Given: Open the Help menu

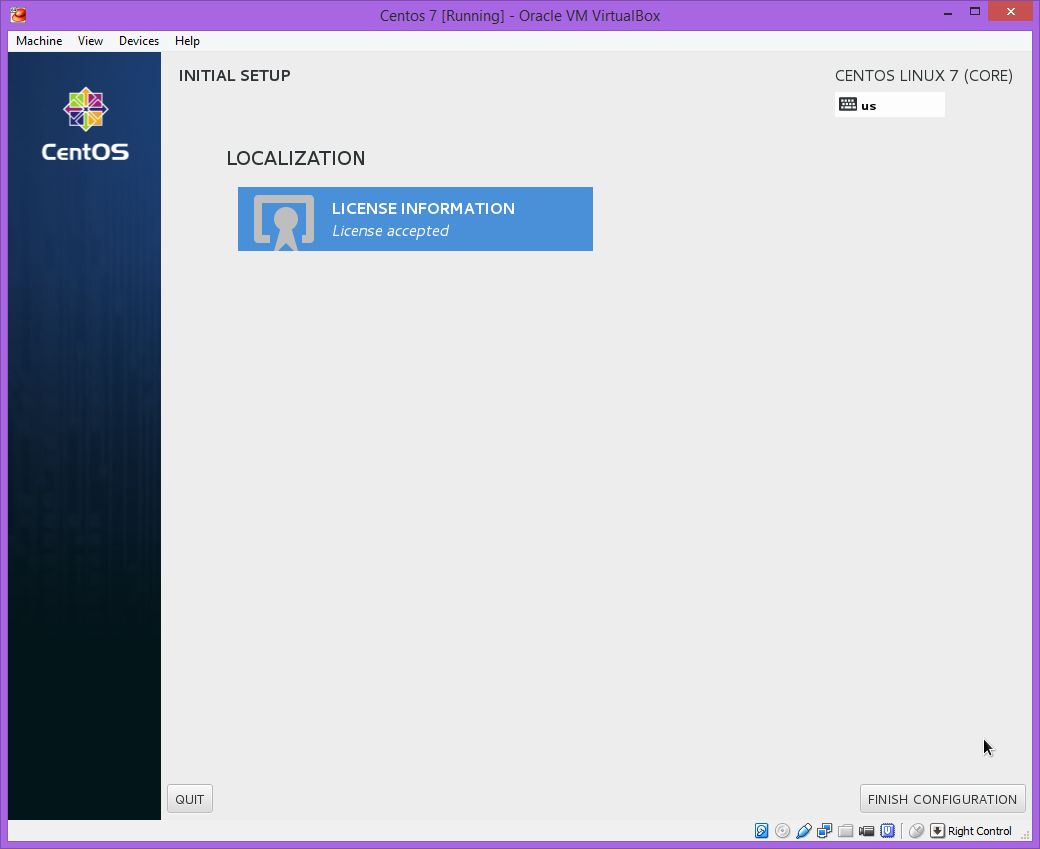Looking at the screenshot, I should pyautogui.click(x=187, y=40).
